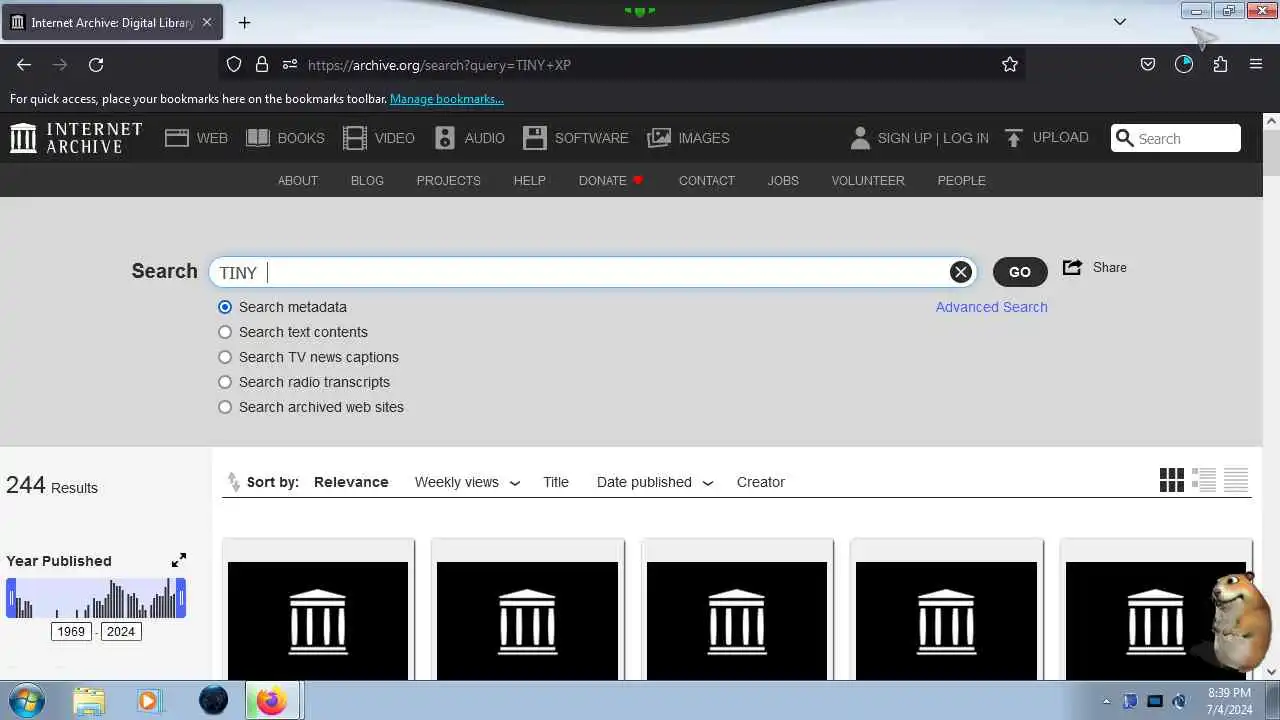
Task: Open the Volunteer menu item
Action: point(868,181)
